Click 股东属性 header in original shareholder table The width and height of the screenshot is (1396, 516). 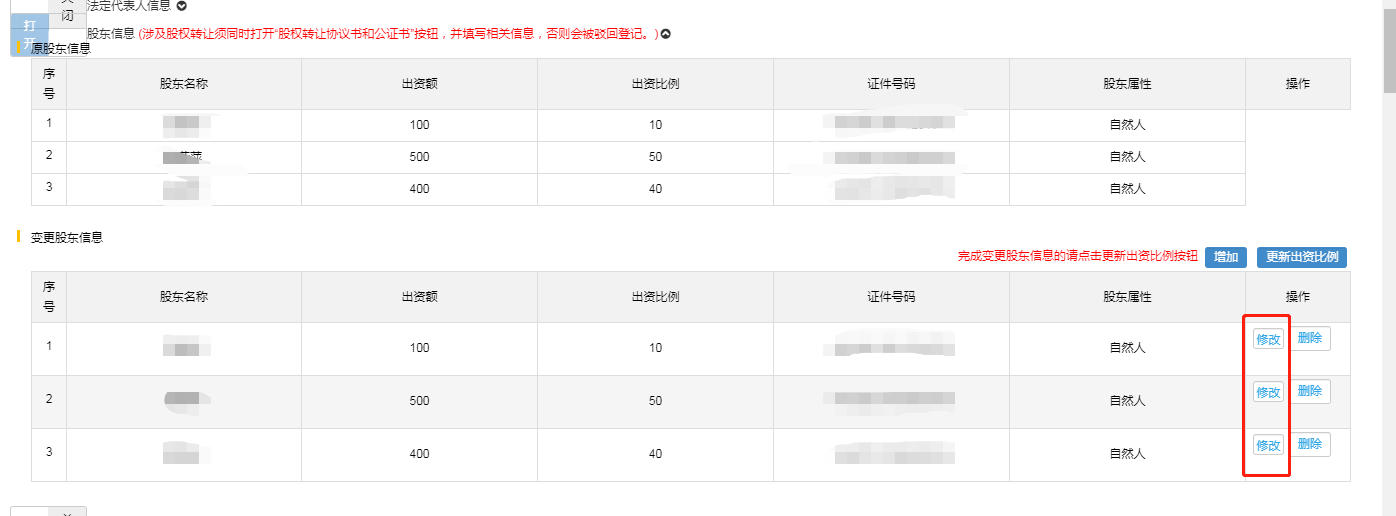tap(1127, 84)
